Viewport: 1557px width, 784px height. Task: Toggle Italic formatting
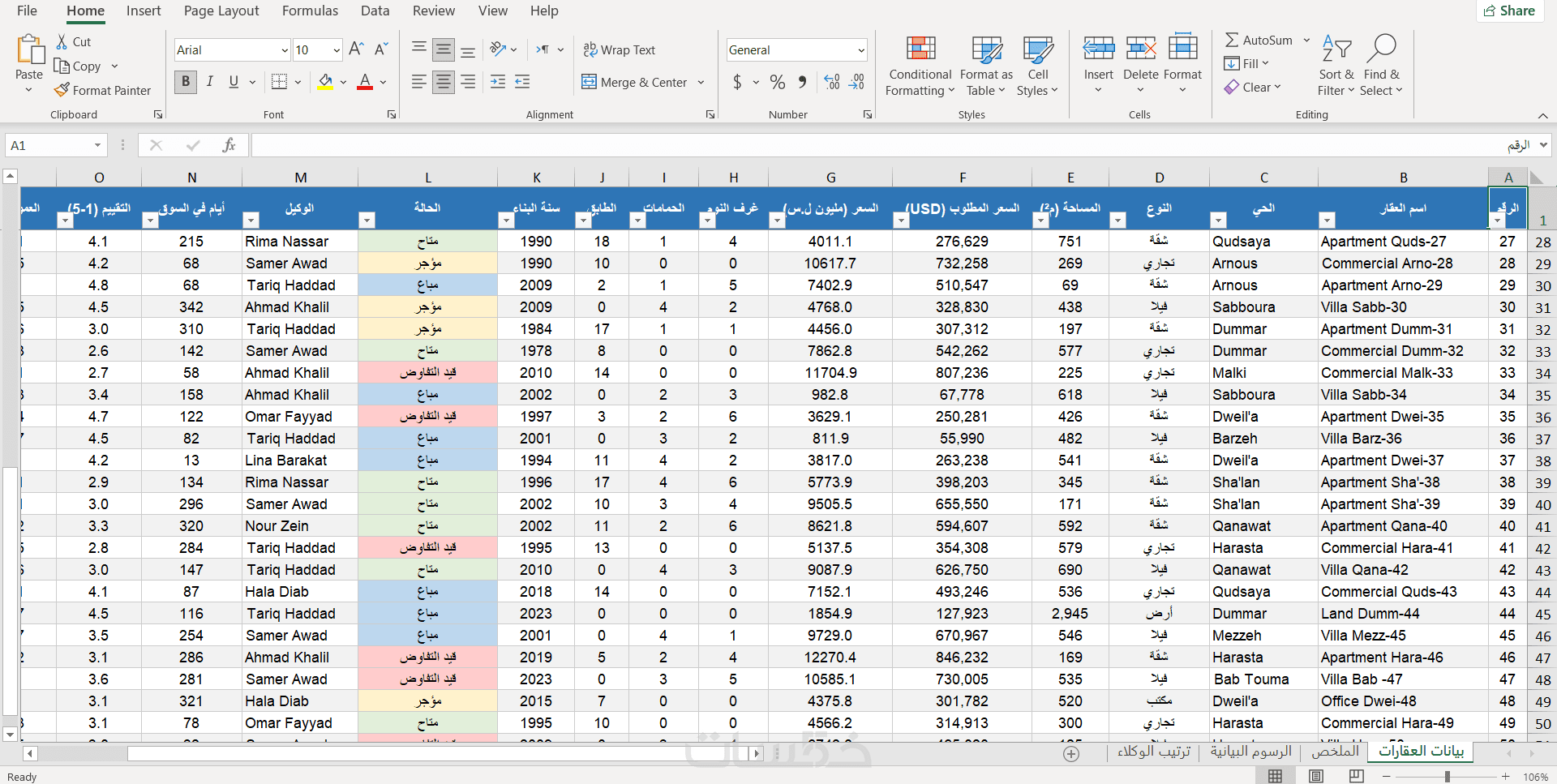pos(210,82)
